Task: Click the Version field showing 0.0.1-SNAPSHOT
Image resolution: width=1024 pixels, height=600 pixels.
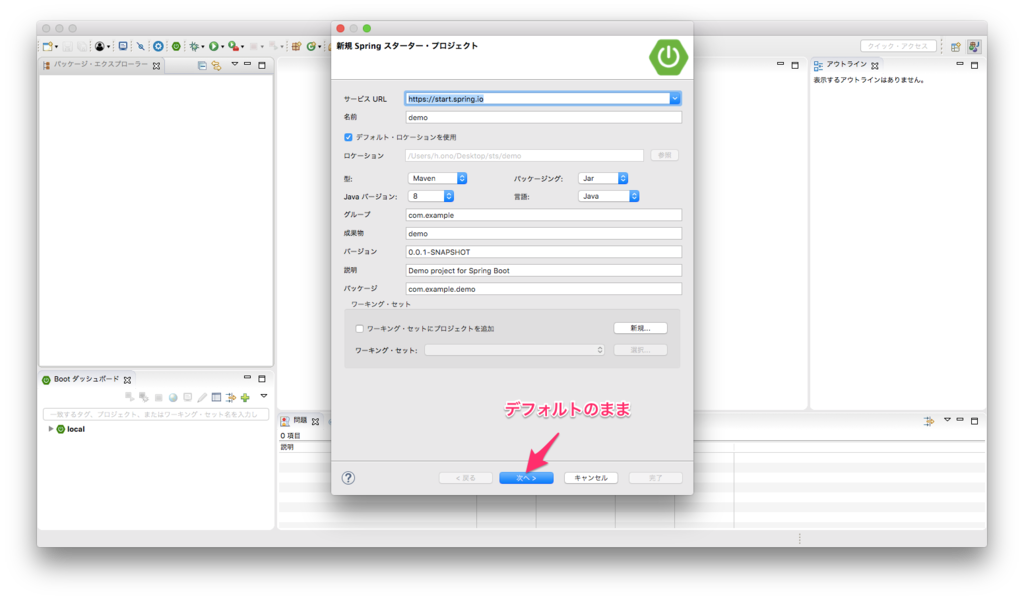Action: [x=543, y=252]
